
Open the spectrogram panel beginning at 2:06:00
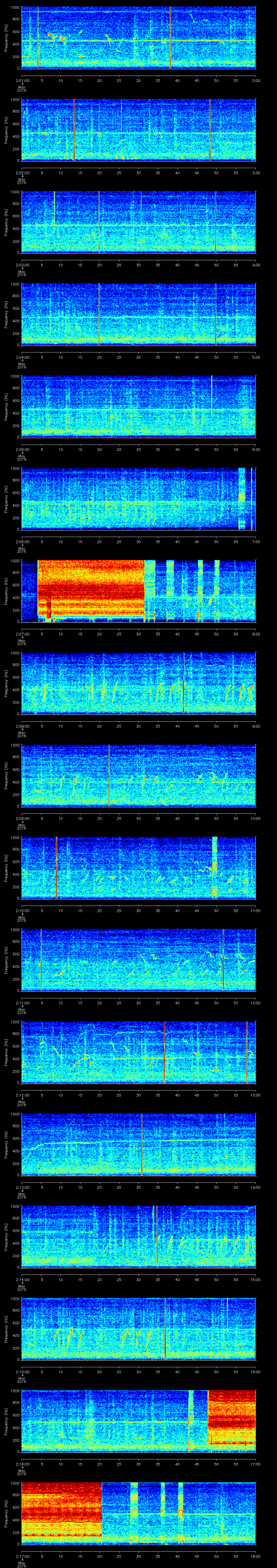pos(139,499)
